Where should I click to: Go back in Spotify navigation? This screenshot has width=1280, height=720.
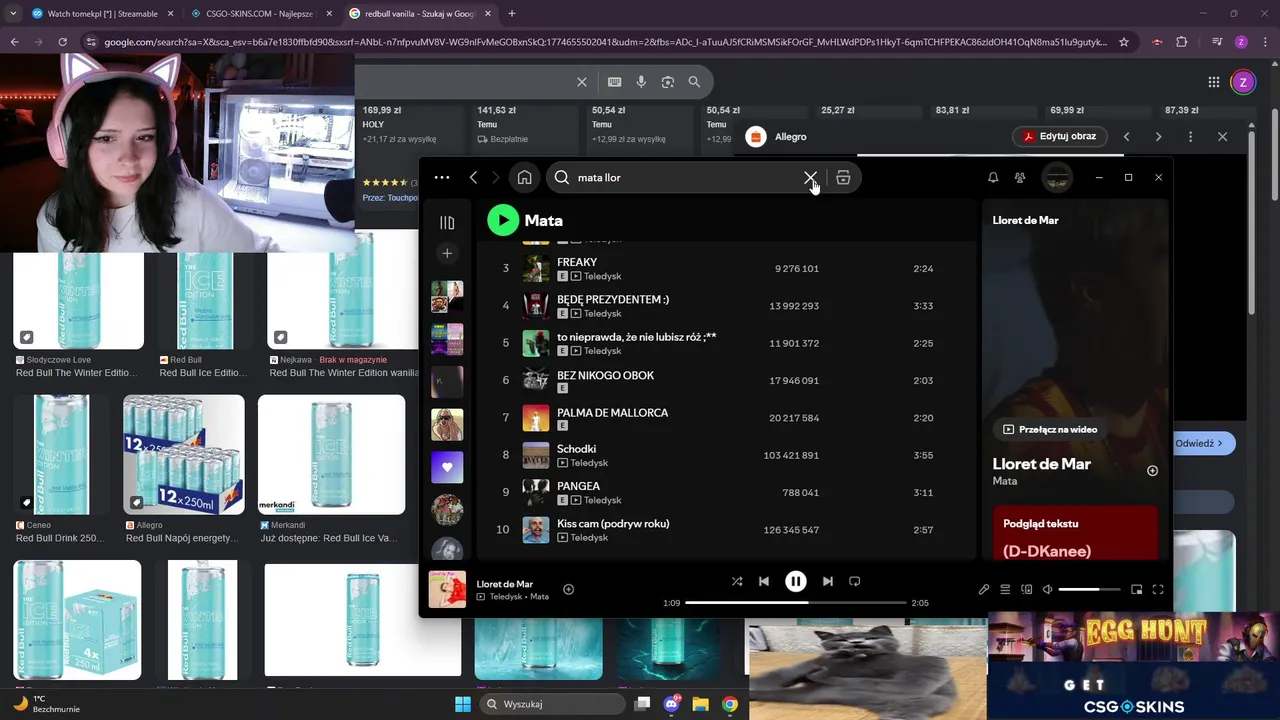tap(473, 178)
